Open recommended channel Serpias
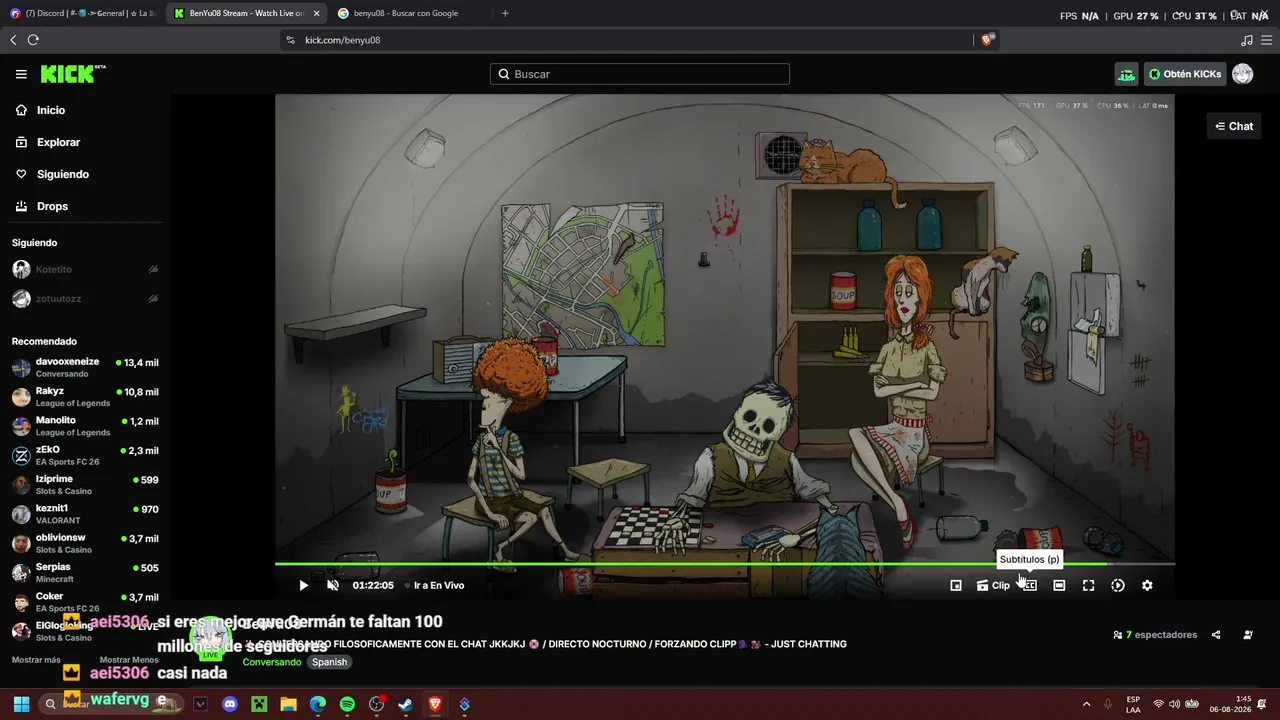Viewport: 1280px width, 720px height. click(x=85, y=572)
